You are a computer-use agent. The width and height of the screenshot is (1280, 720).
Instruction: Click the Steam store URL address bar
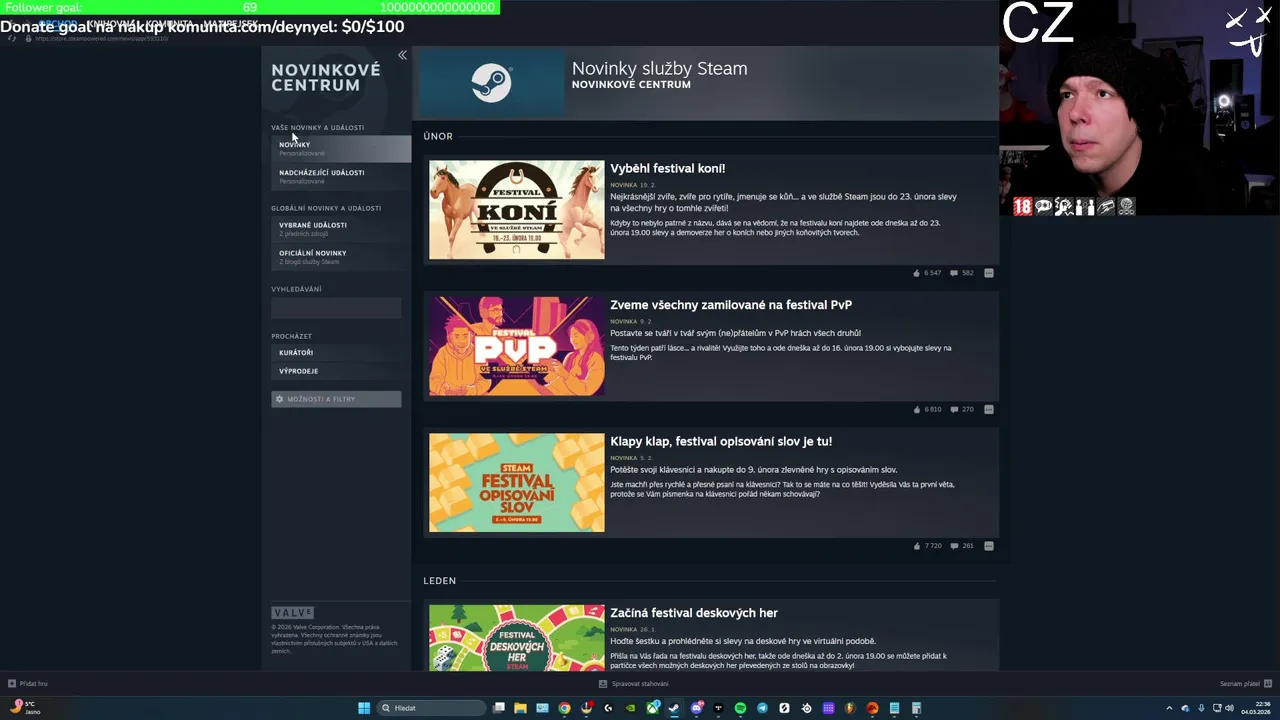(x=102, y=38)
